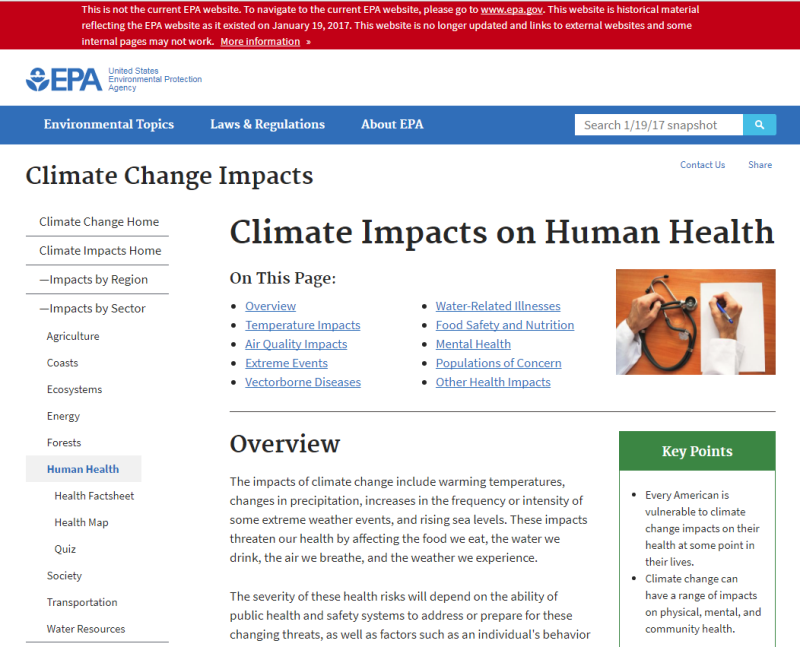Select Impacts by Region in sidebar
This screenshot has width=800, height=647.
pos(96,279)
